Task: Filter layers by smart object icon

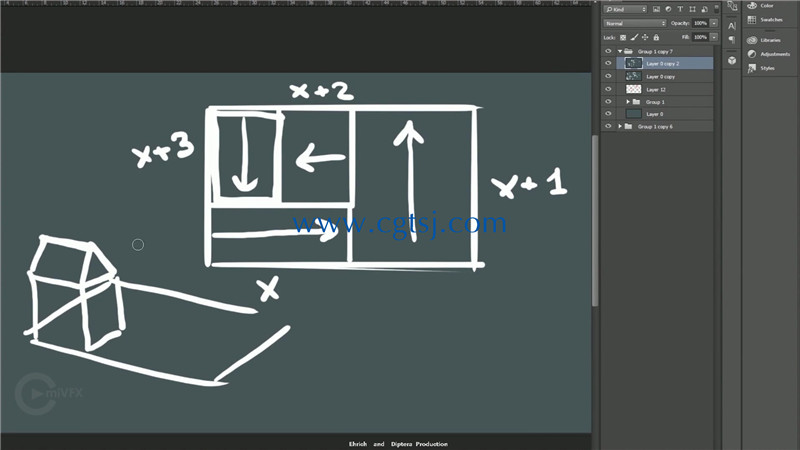Action: [x=704, y=9]
